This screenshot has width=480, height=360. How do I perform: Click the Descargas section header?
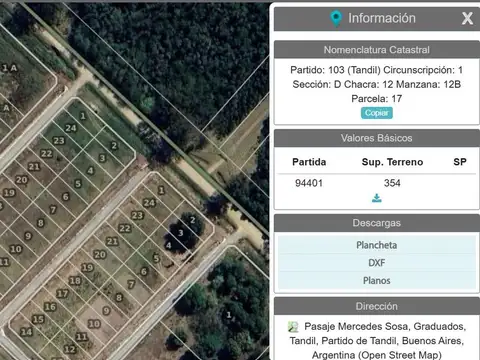tap(377, 223)
